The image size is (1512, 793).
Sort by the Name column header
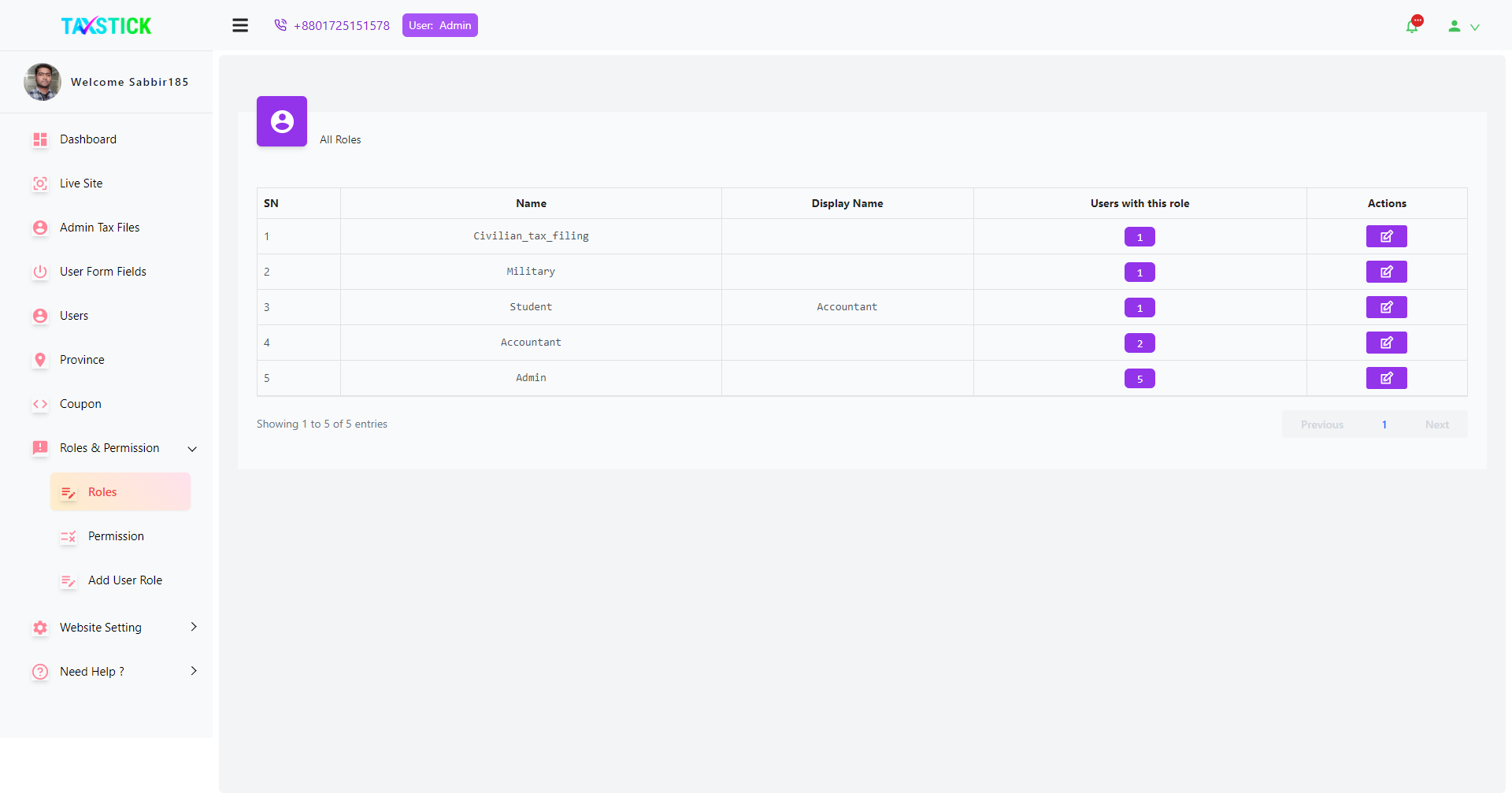point(531,203)
